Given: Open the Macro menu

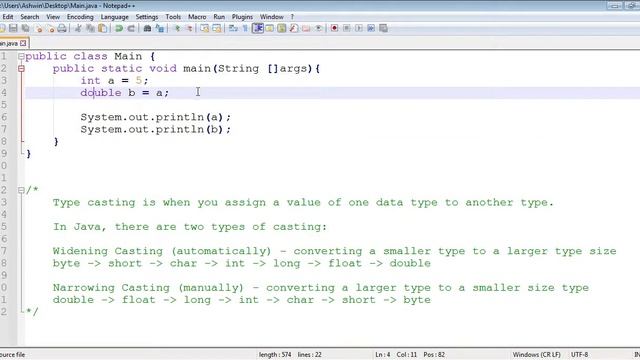Looking at the screenshot, I should click(x=197, y=17).
